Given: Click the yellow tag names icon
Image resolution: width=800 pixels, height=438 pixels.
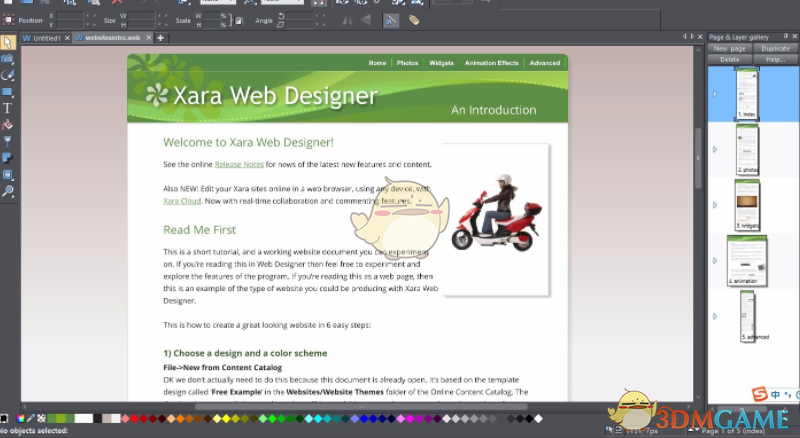Looking at the screenshot, I should 414,20.
